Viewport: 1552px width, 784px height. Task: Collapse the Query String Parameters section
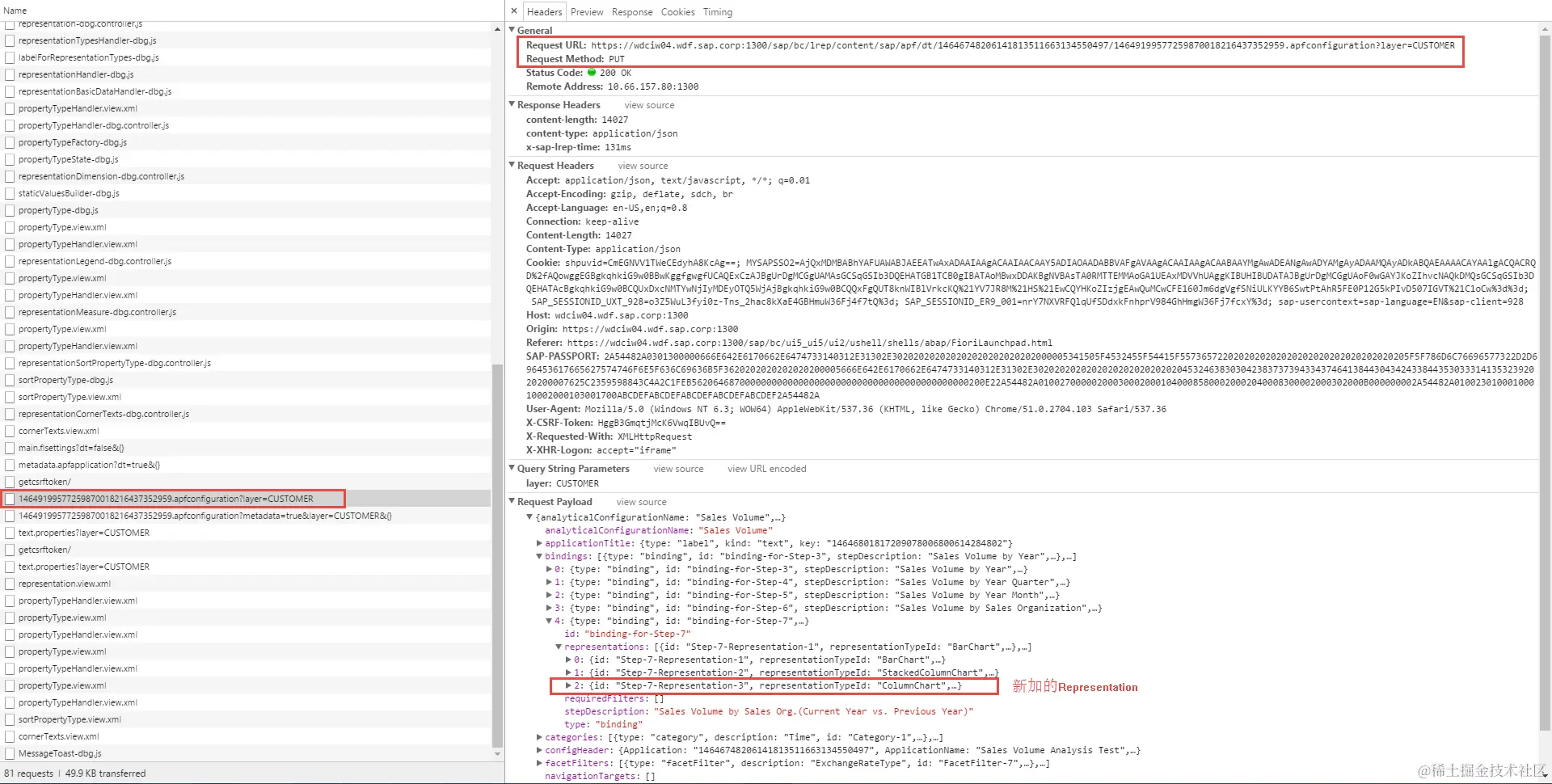click(x=512, y=468)
